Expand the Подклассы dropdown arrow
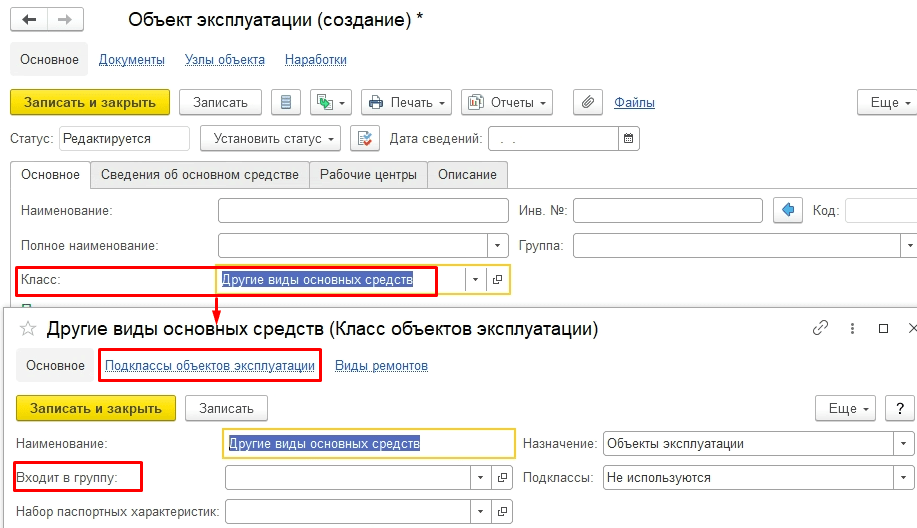This screenshot has height=528, width=917. [904, 478]
